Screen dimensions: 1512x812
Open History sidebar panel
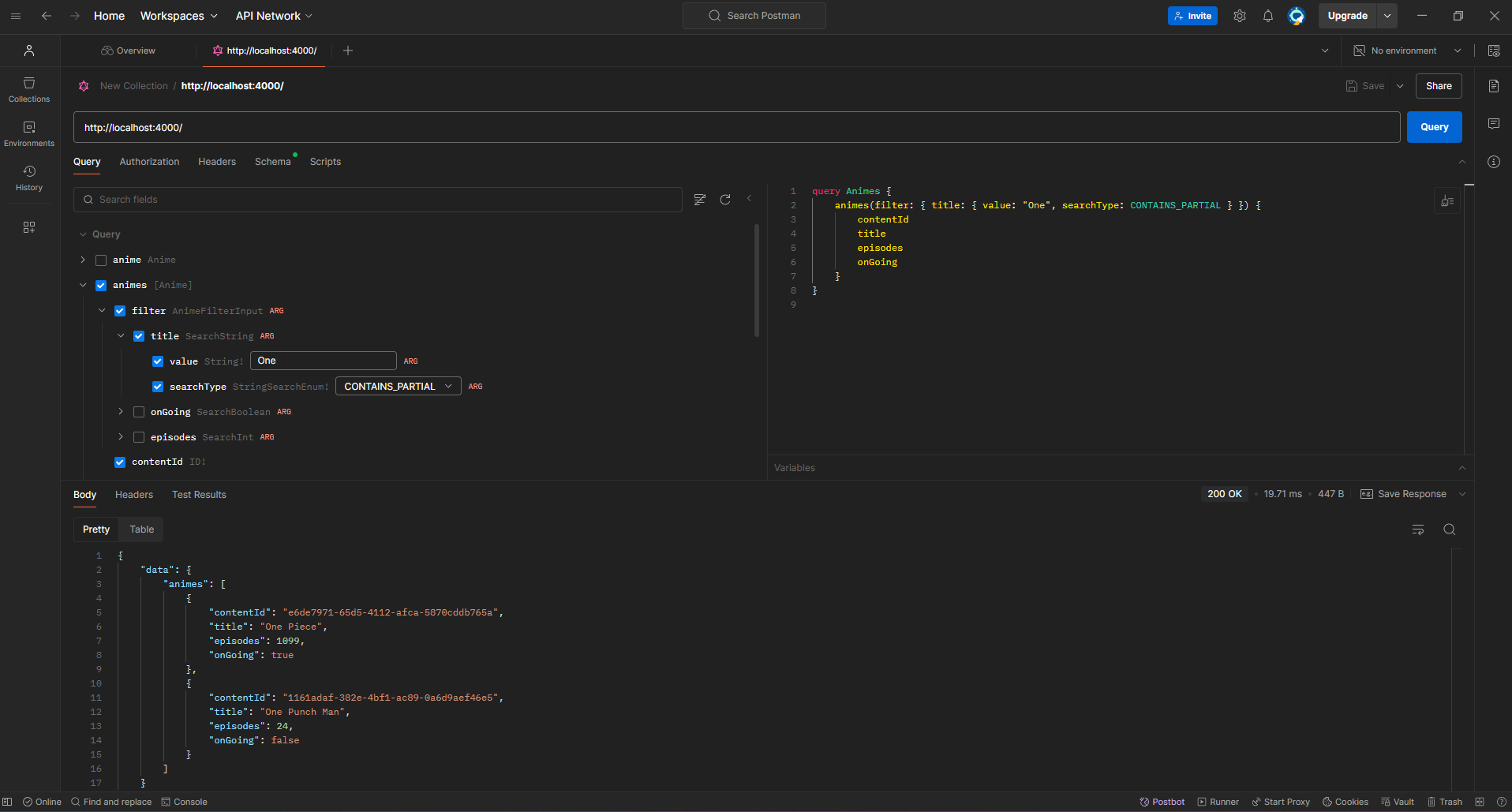(29, 178)
